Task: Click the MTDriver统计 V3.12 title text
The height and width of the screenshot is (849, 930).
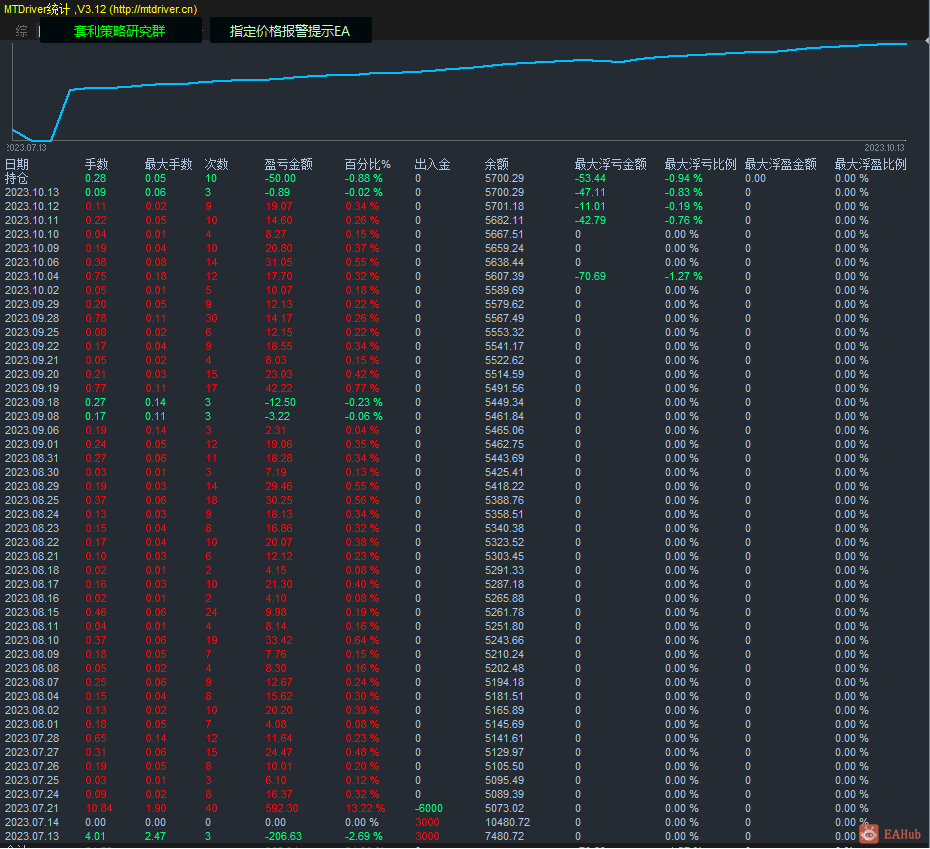Action: 101,9
